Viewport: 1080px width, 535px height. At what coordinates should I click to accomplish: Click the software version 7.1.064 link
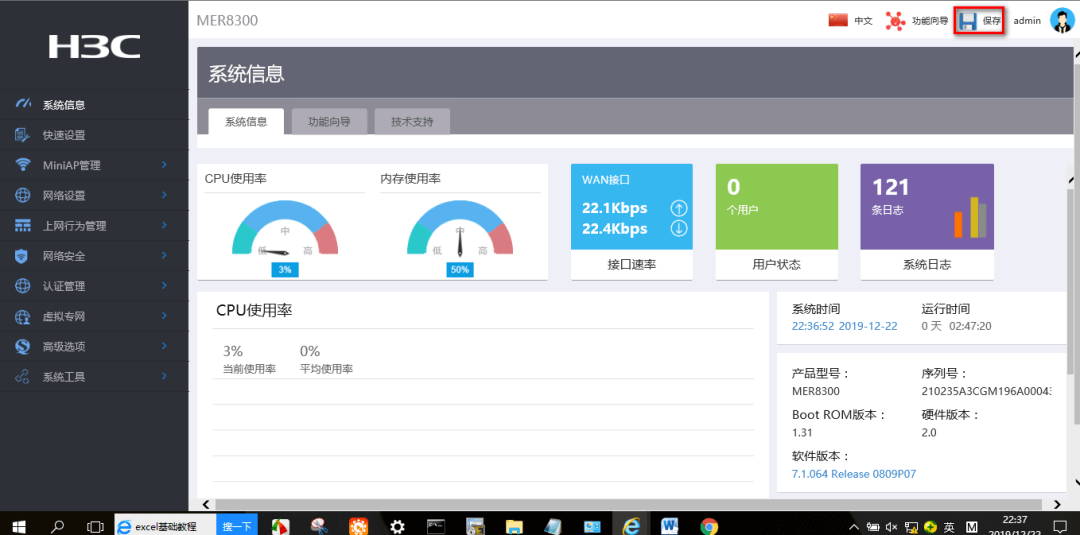point(854,474)
